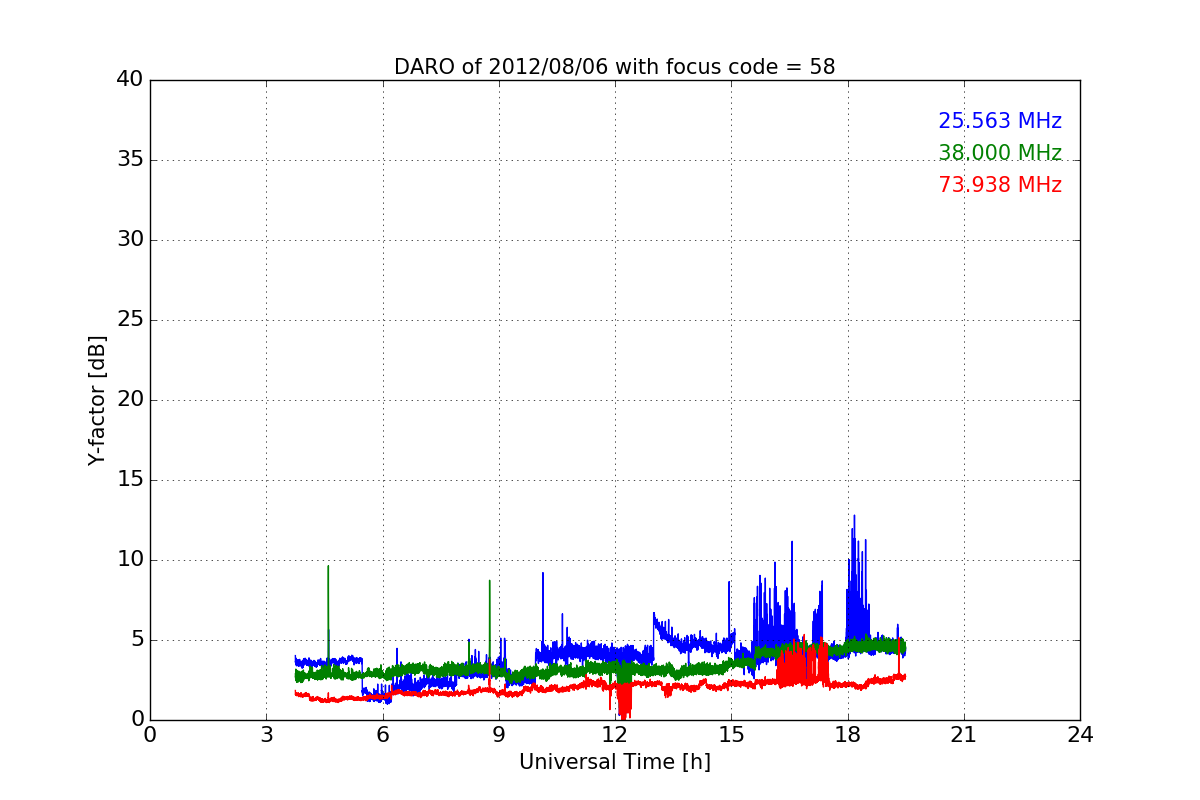Screen dimensions: 1200x800
Task: Click the '3' x-axis tick label
Action: pos(266,735)
